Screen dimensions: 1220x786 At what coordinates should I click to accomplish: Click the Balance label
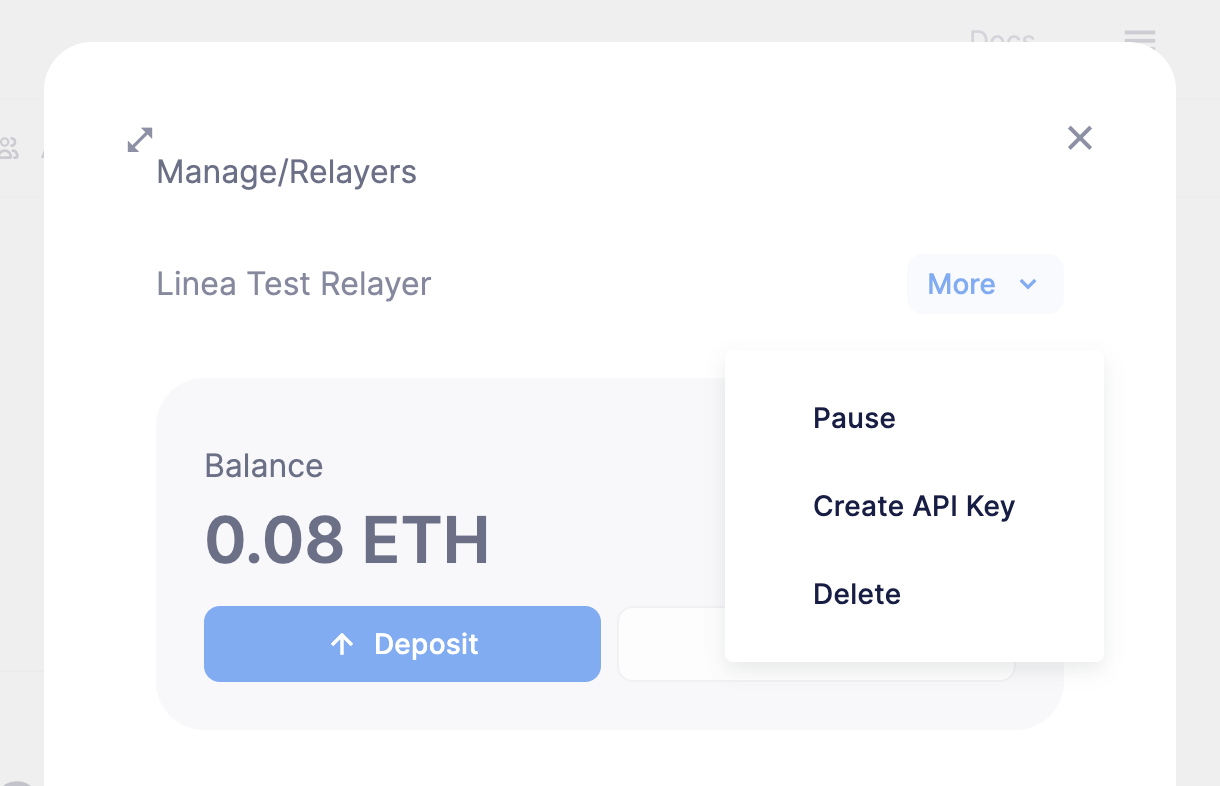(x=263, y=466)
